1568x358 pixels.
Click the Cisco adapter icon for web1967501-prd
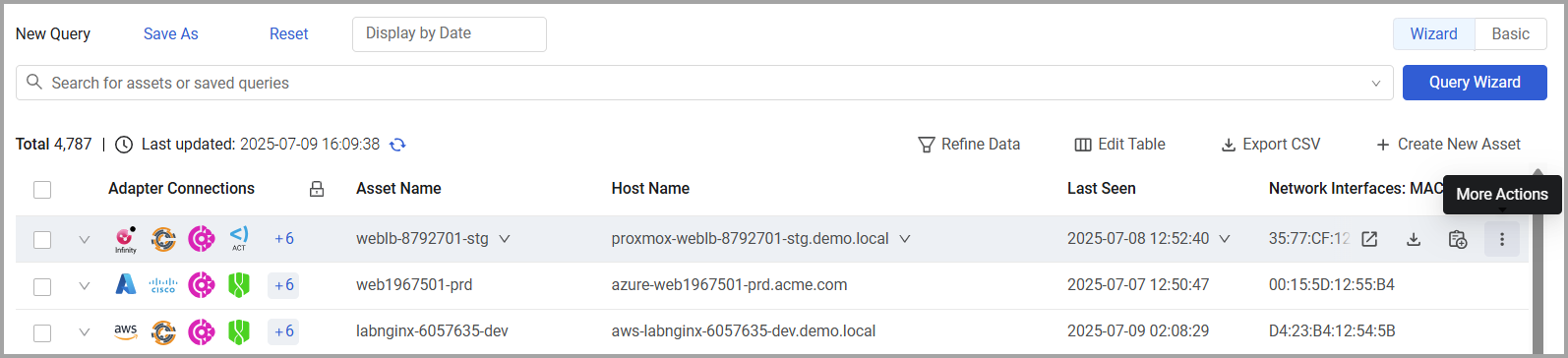click(x=163, y=285)
